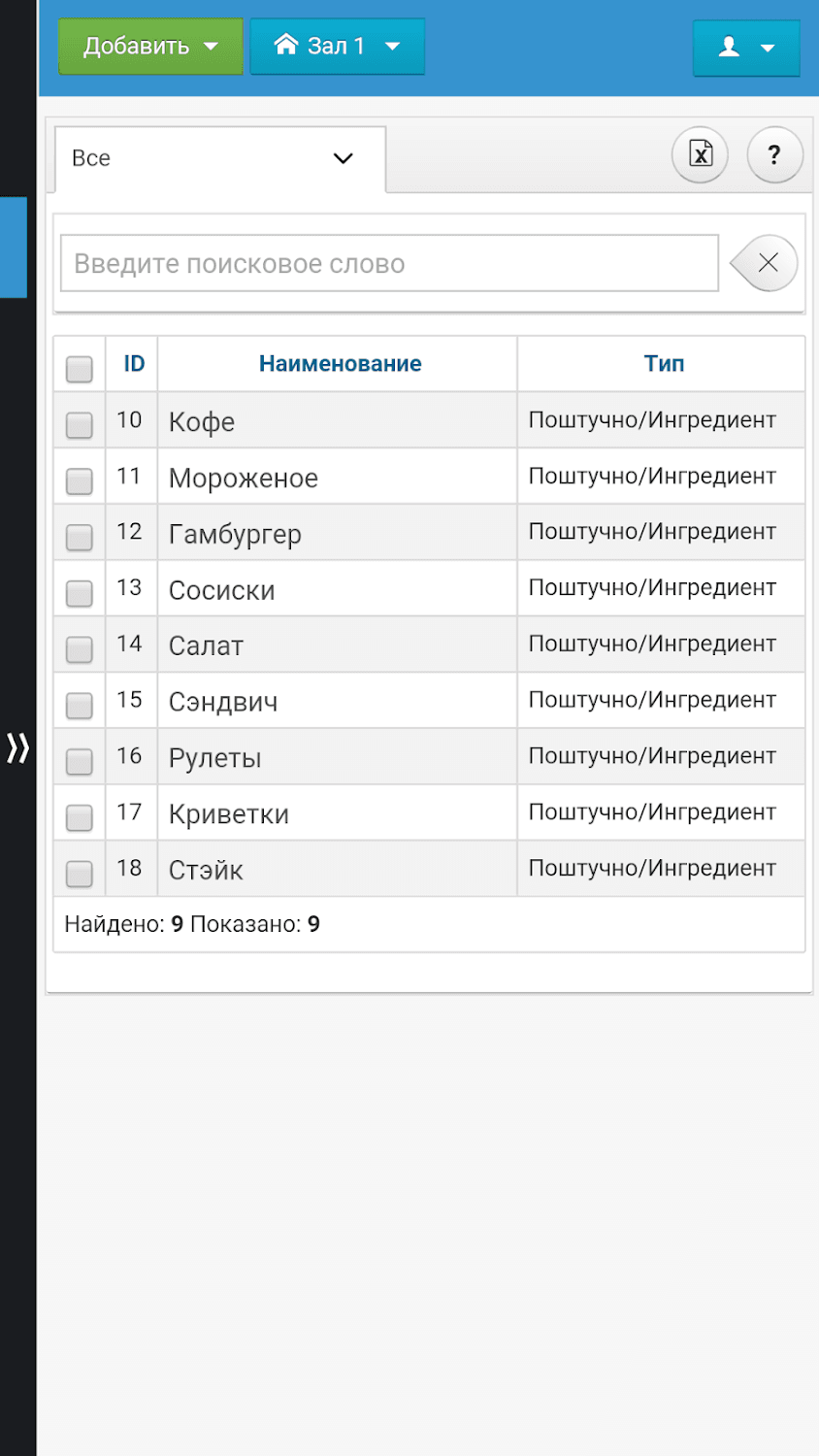Open the user profile icon menu

coord(745,47)
